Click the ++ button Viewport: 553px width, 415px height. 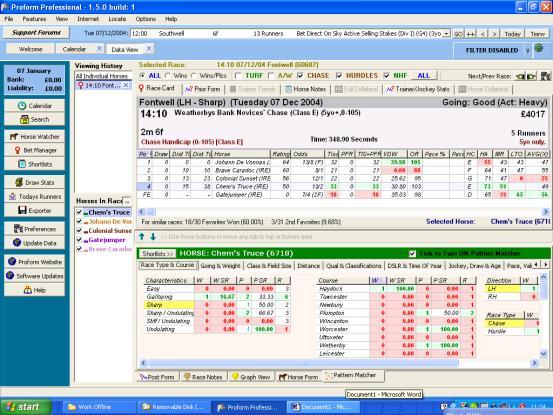[470, 34]
